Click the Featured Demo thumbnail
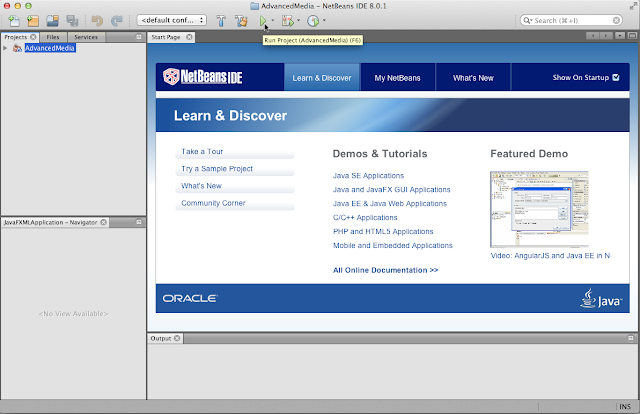This screenshot has height=414, width=640. [539, 209]
